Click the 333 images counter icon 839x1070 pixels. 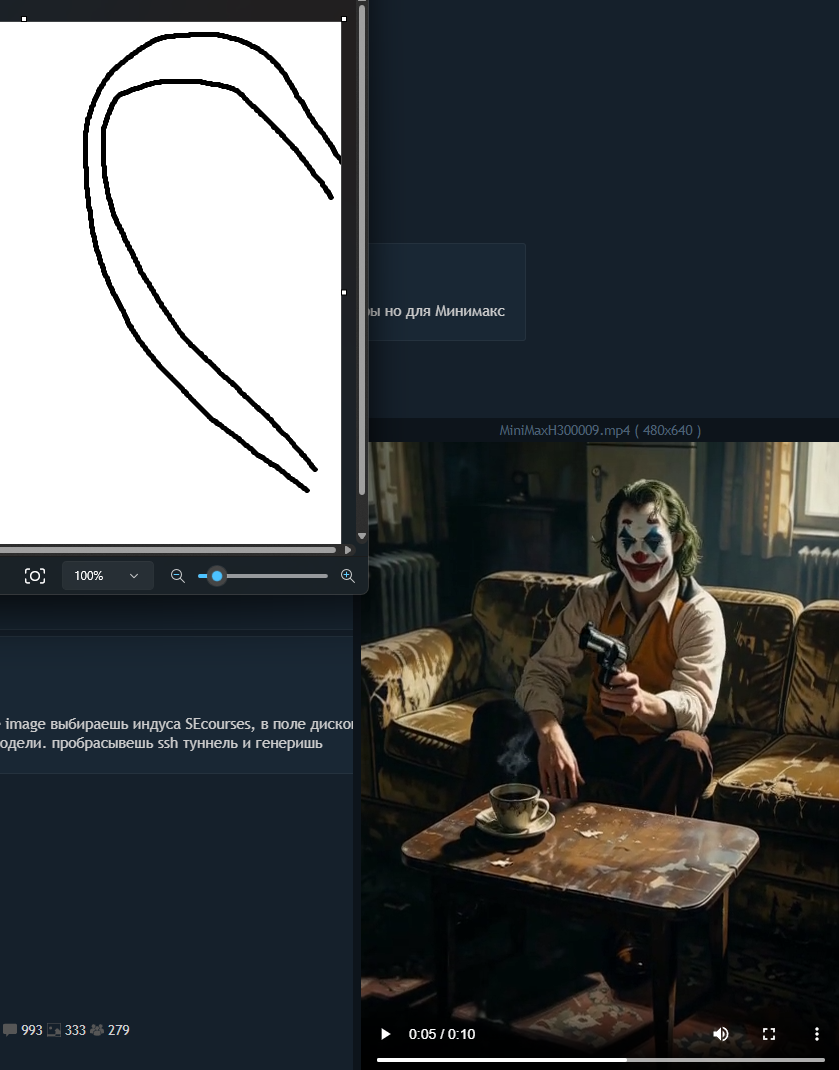pyautogui.click(x=54, y=1030)
